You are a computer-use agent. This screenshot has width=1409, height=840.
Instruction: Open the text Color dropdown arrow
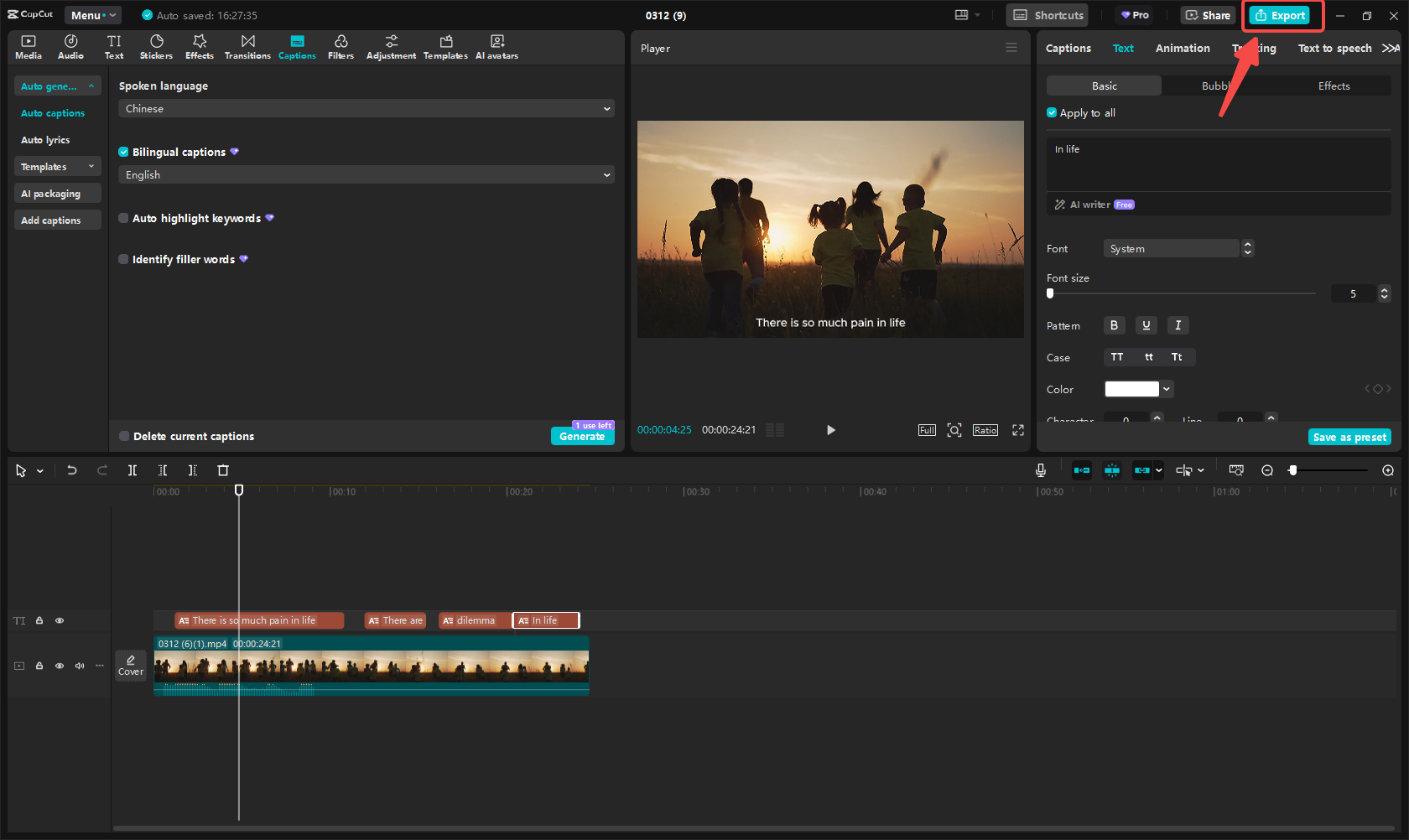tap(1167, 389)
